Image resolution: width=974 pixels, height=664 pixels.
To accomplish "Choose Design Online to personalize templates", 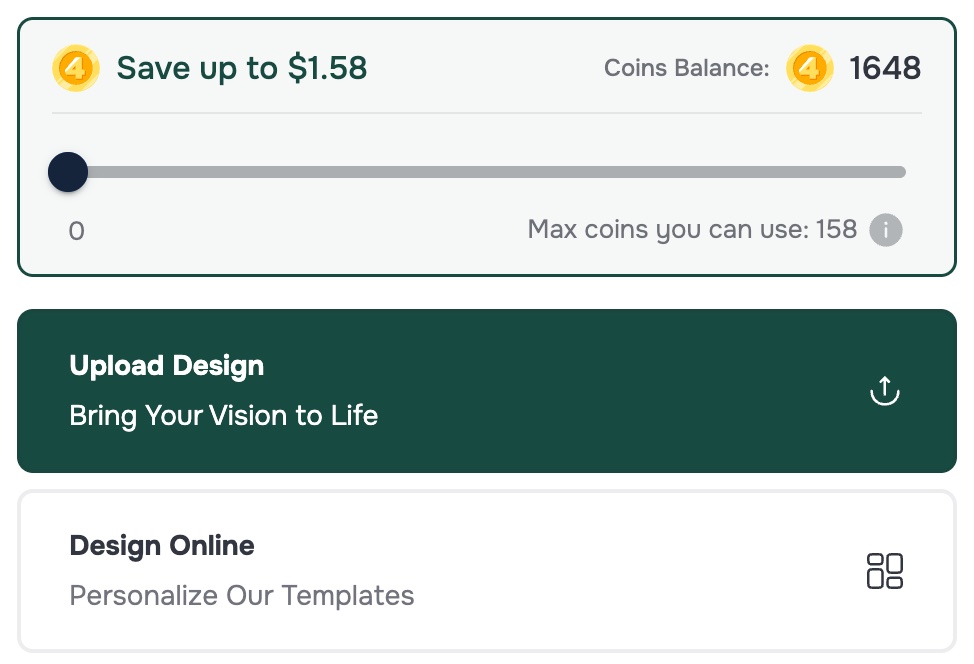I will 487,570.
